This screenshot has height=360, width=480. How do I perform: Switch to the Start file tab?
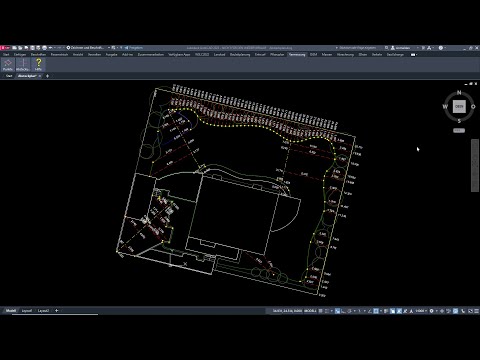click(x=9, y=76)
